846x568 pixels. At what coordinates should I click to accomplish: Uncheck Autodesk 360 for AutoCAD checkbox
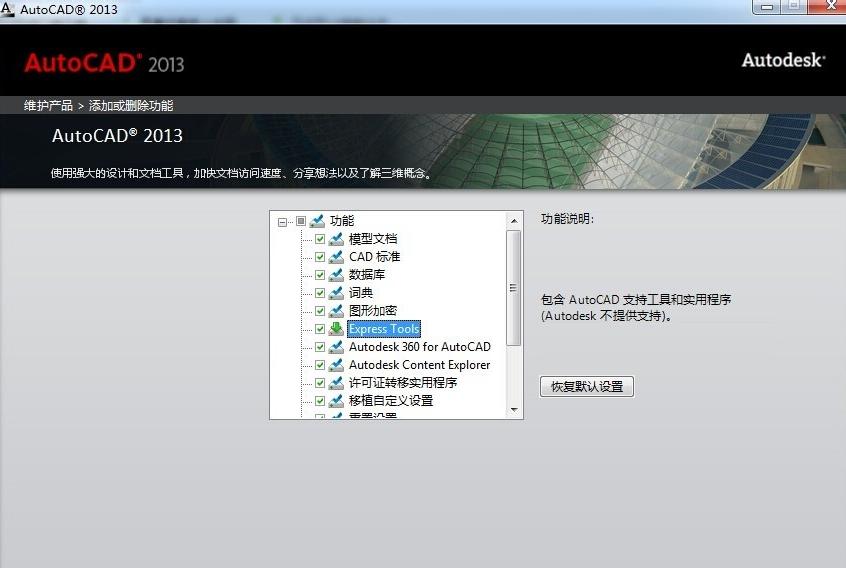[x=320, y=347]
